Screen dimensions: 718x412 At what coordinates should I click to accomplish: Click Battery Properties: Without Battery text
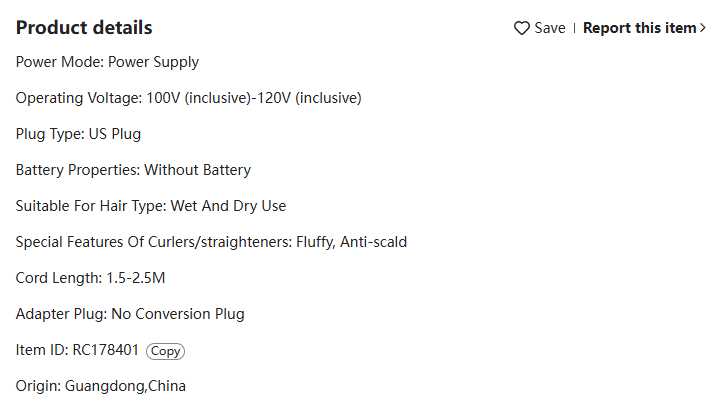tap(133, 170)
